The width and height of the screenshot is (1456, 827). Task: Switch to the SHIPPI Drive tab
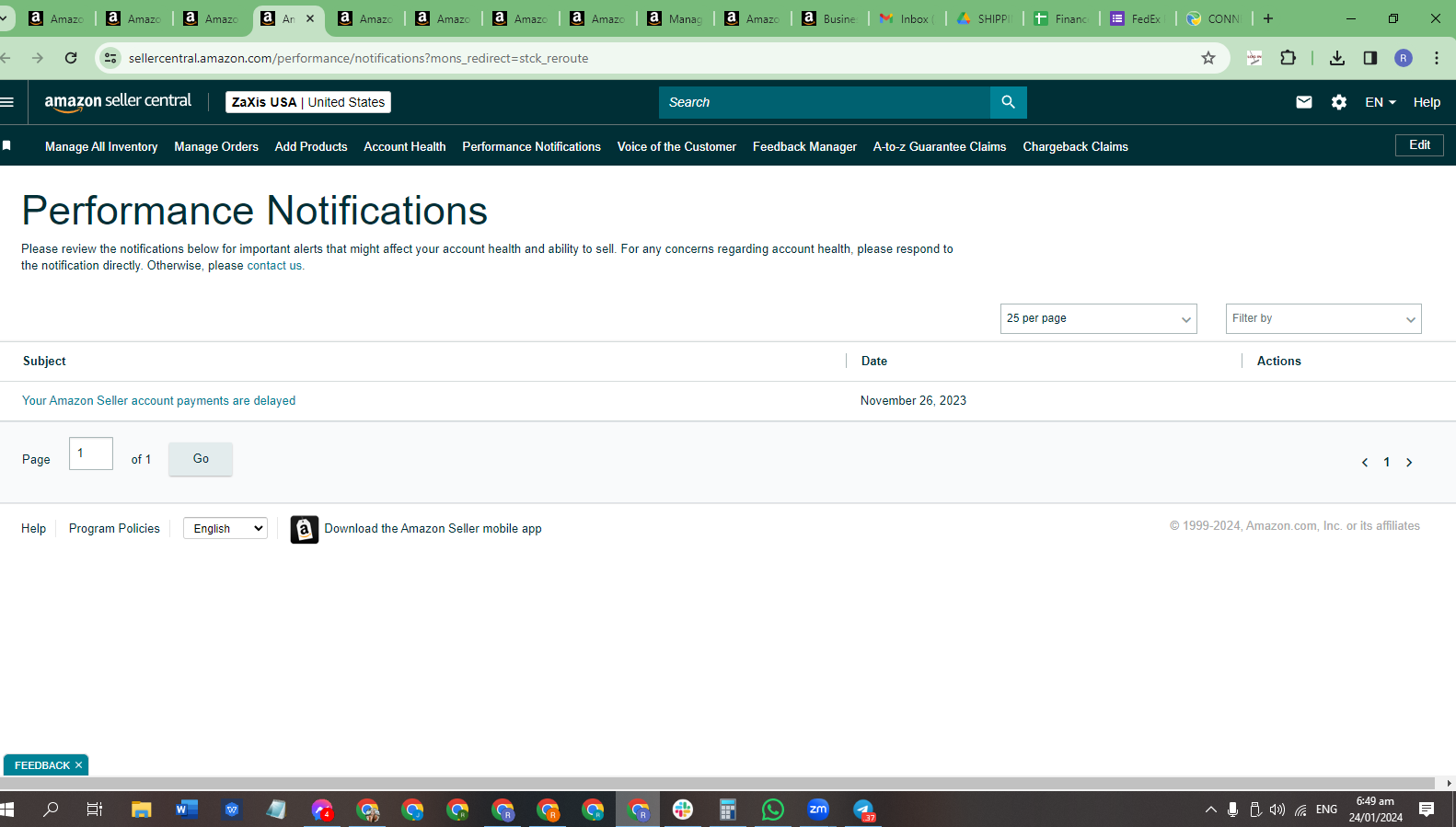coord(984,18)
